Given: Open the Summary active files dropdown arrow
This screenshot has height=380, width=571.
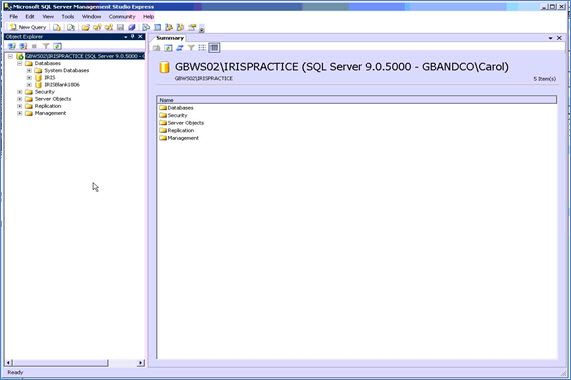Looking at the screenshot, I should point(550,38).
